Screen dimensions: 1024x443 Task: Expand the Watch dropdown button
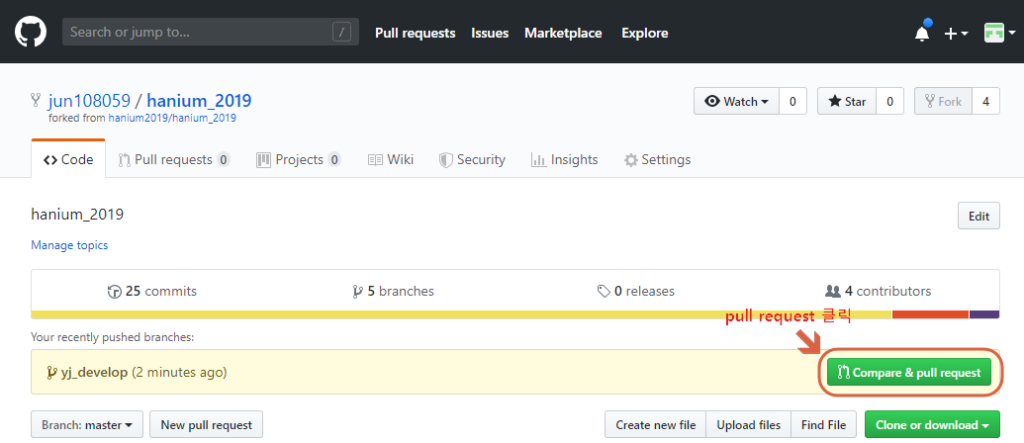737,101
